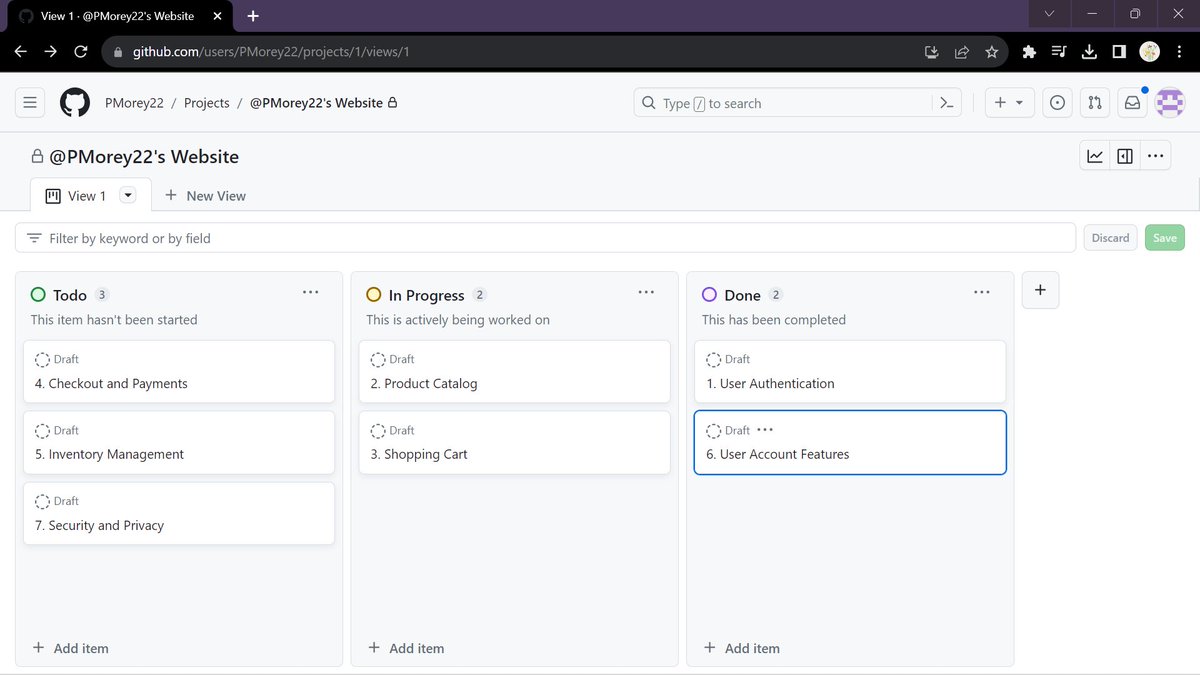This screenshot has height=675, width=1200.
Task: Click New View tab
Action: (x=205, y=196)
